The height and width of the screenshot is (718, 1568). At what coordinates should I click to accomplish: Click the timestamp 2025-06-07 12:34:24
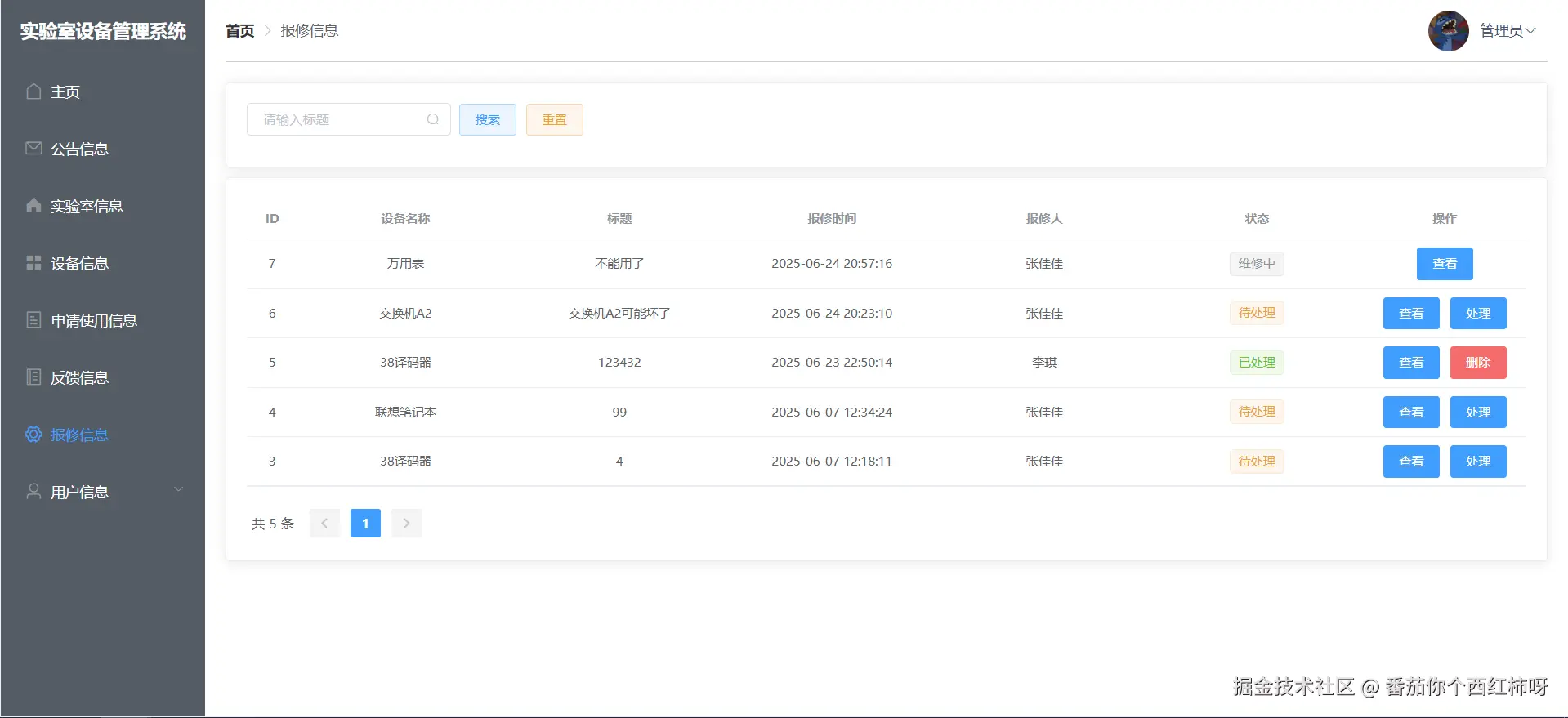[832, 413]
